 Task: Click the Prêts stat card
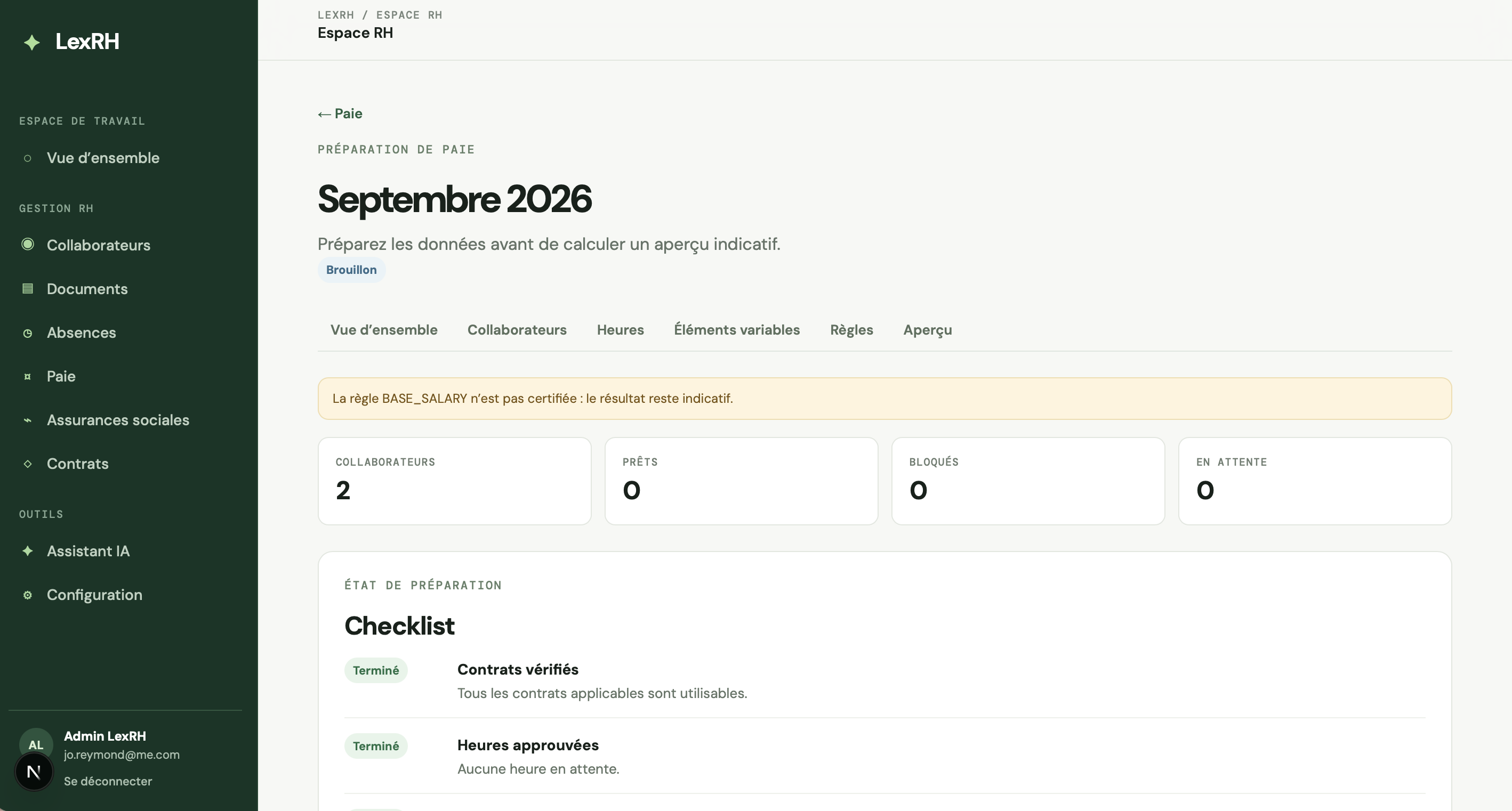(x=741, y=481)
